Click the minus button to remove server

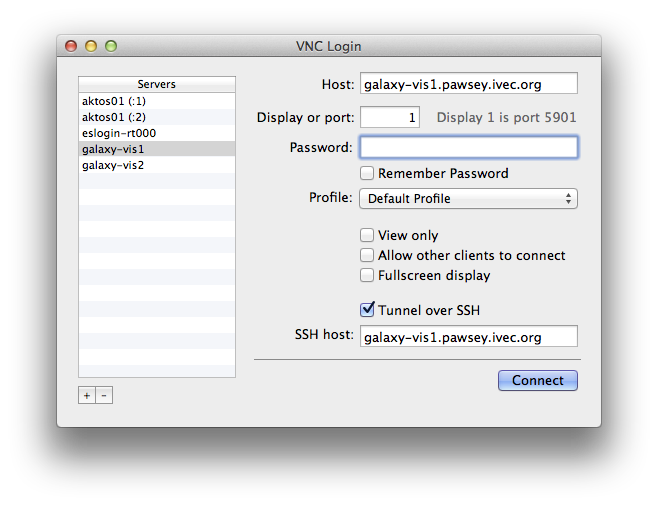click(x=104, y=395)
